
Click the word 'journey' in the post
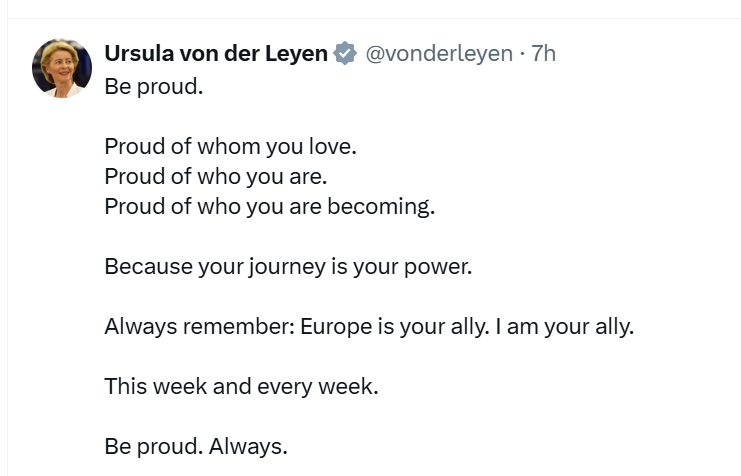[x=287, y=267]
